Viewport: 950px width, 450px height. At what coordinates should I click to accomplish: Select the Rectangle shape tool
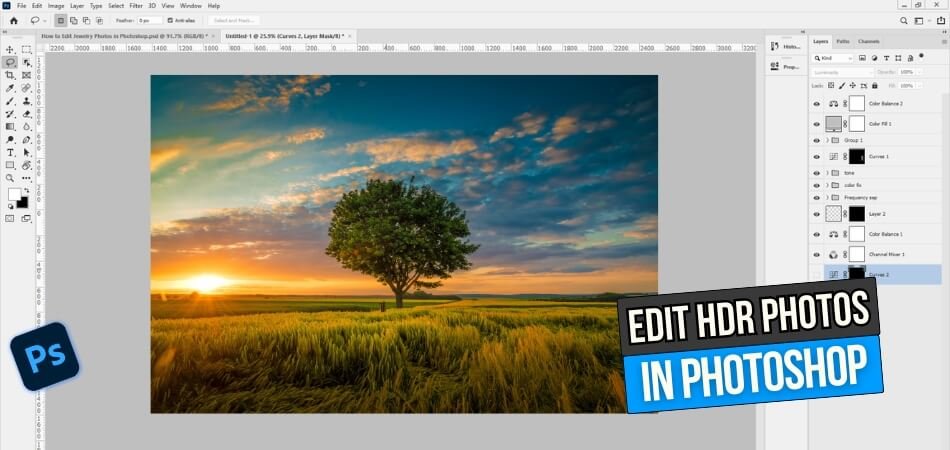pyautogui.click(x=10, y=165)
